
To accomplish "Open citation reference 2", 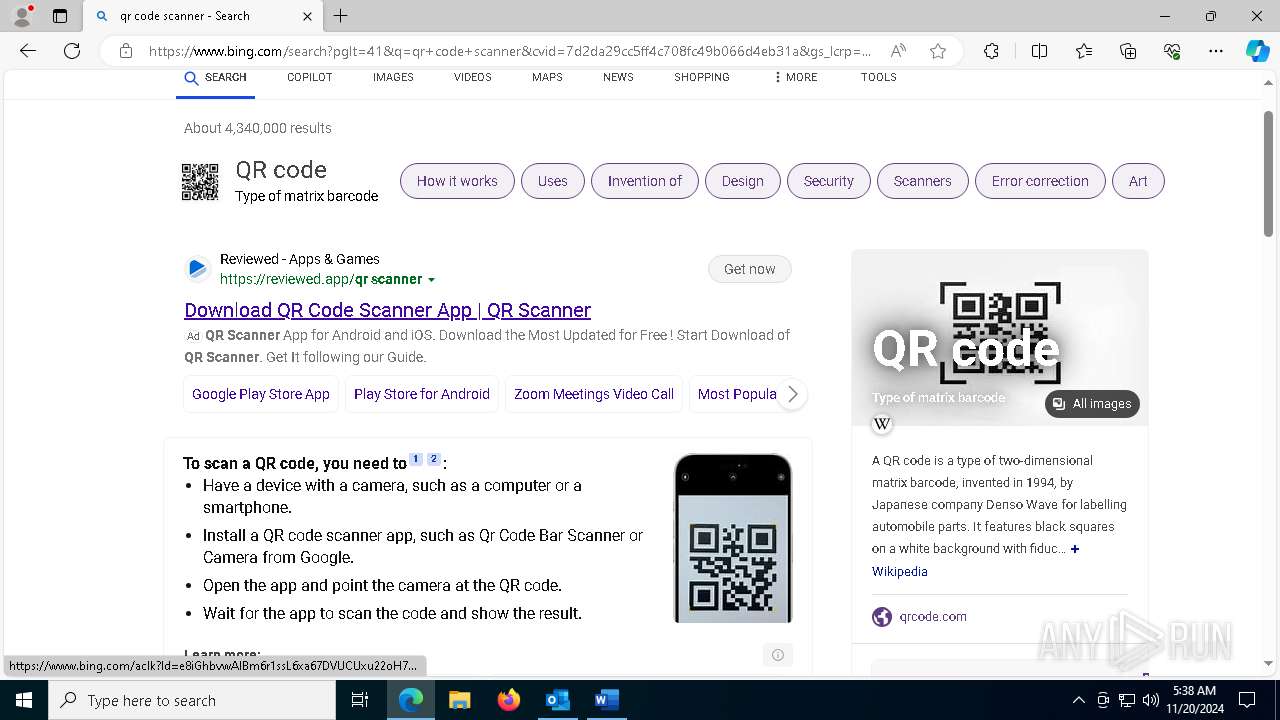I will click(434, 459).
